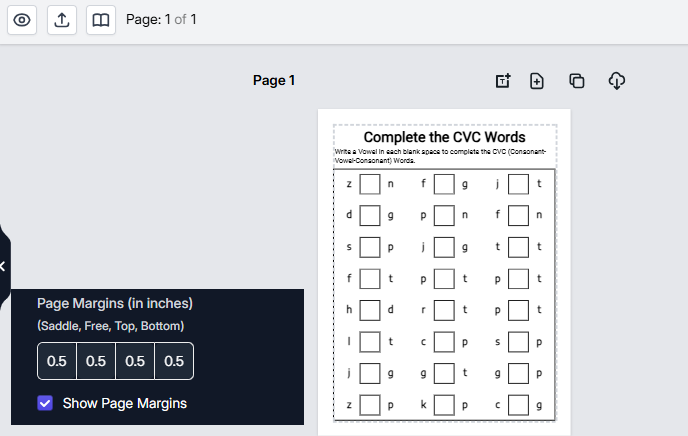Select the 'Complete the CVC Words' title
The width and height of the screenshot is (688, 436).
click(444, 137)
